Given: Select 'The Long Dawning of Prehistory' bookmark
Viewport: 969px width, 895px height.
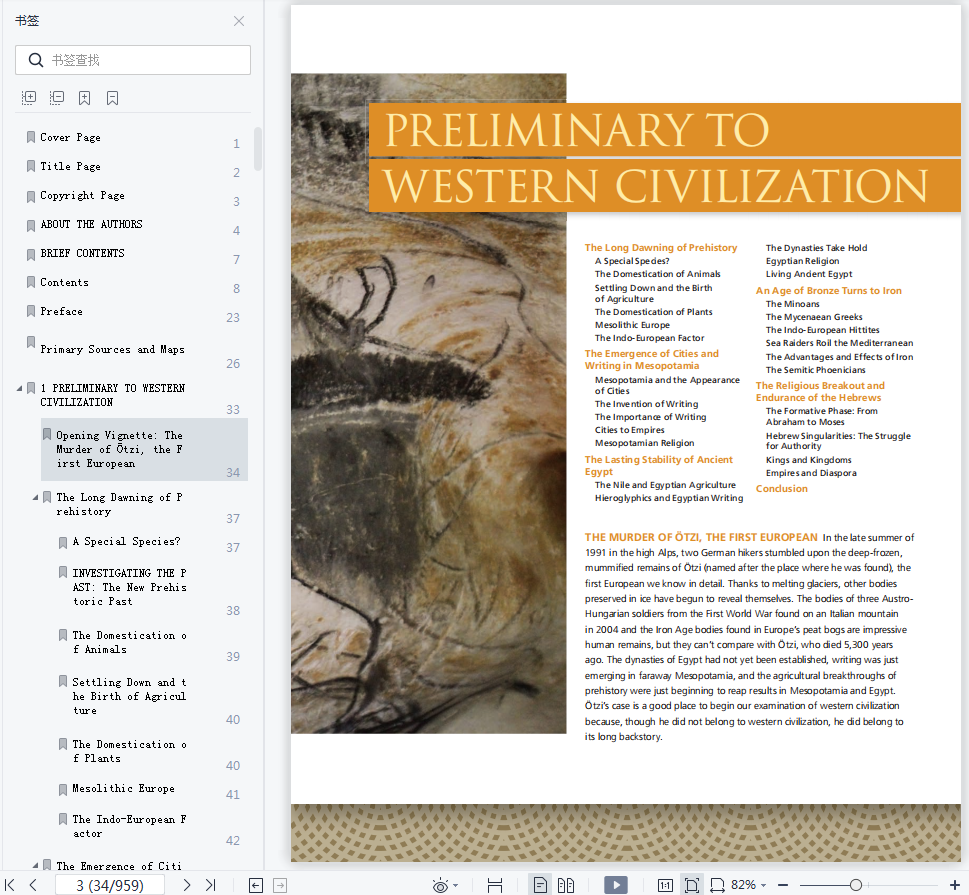Looking at the screenshot, I should click(119, 504).
